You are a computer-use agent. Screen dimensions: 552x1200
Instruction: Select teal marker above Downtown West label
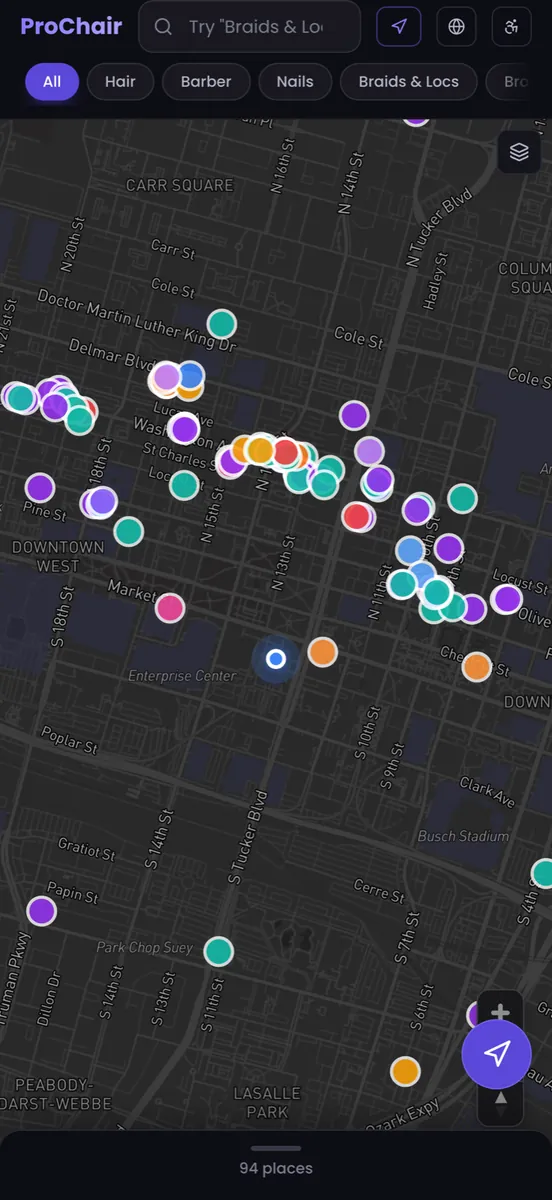pyautogui.click(x=128, y=531)
